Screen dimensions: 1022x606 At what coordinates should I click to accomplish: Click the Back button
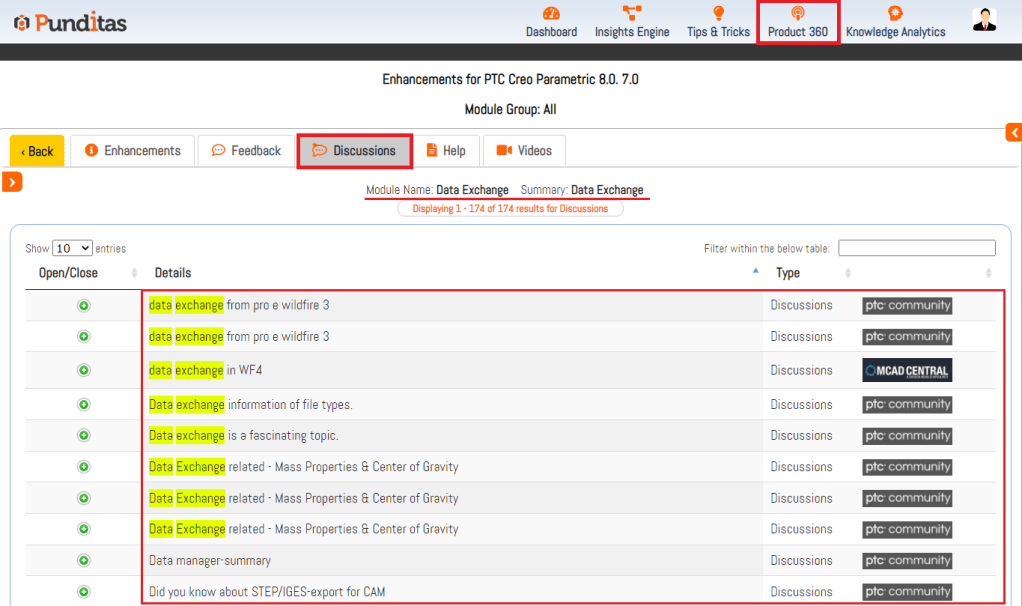37,151
